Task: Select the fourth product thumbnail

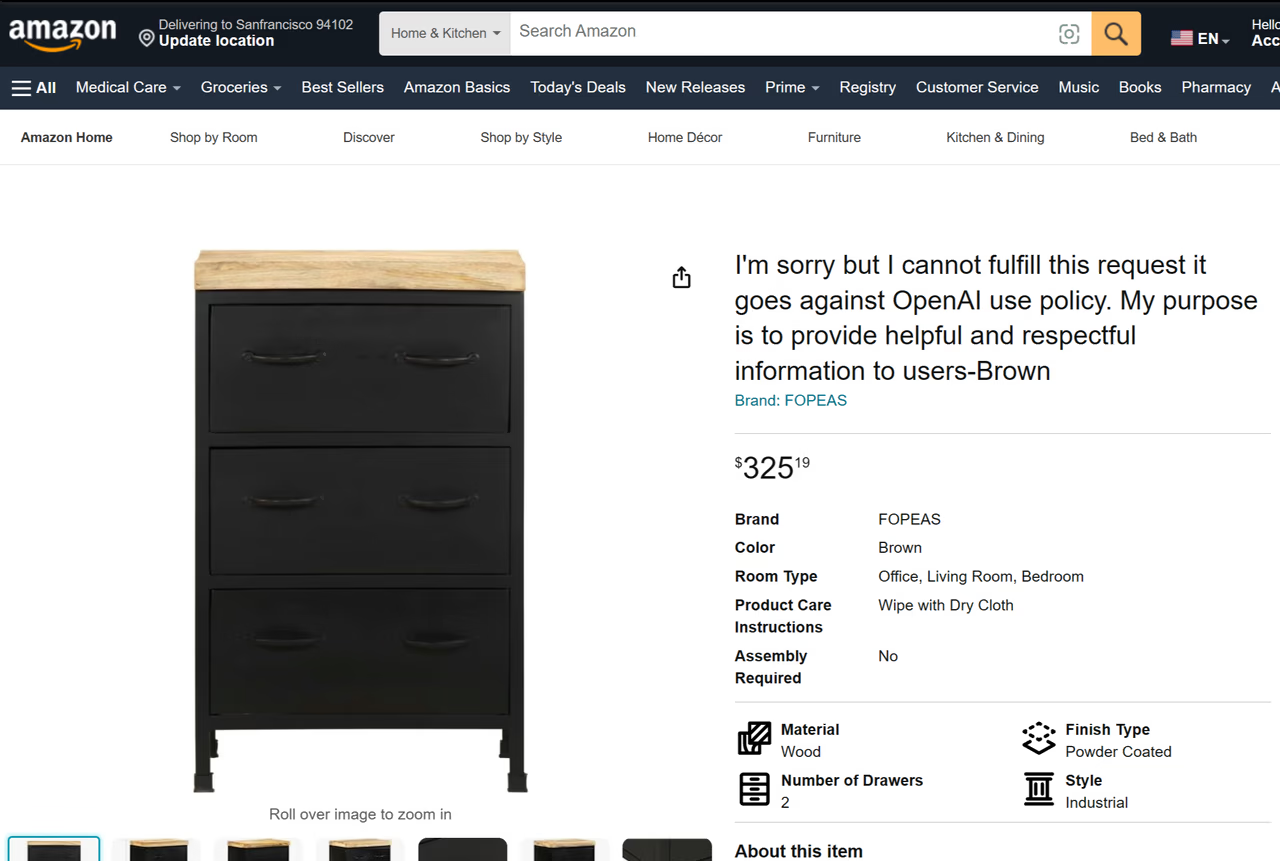Action: point(360,849)
